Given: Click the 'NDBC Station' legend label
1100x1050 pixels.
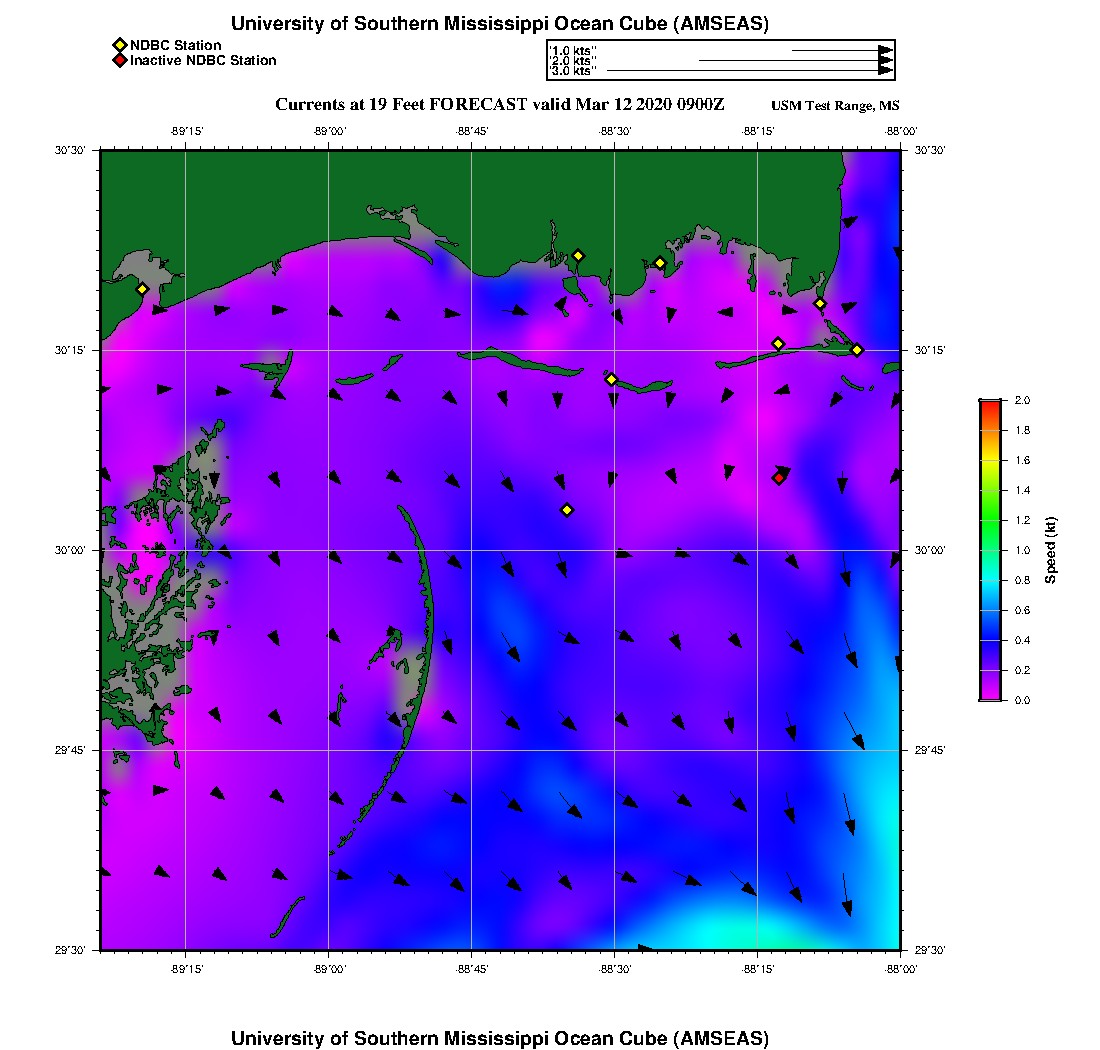Looking at the screenshot, I should [176, 45].
